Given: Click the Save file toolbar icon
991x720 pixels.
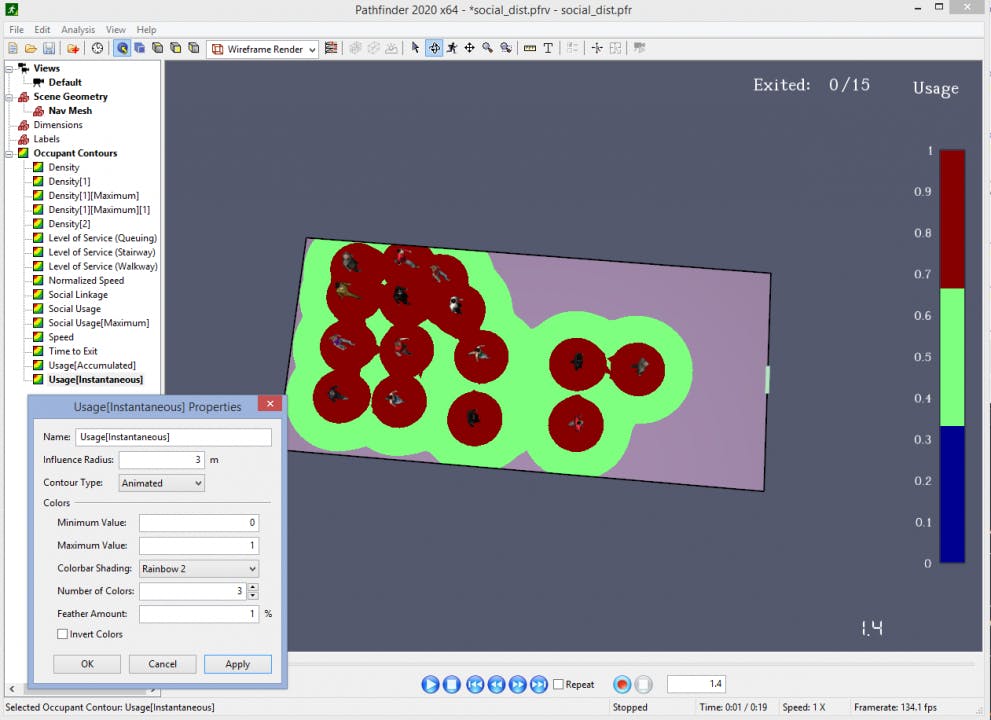Looking at the screenshot, I should tap(48, 48).
